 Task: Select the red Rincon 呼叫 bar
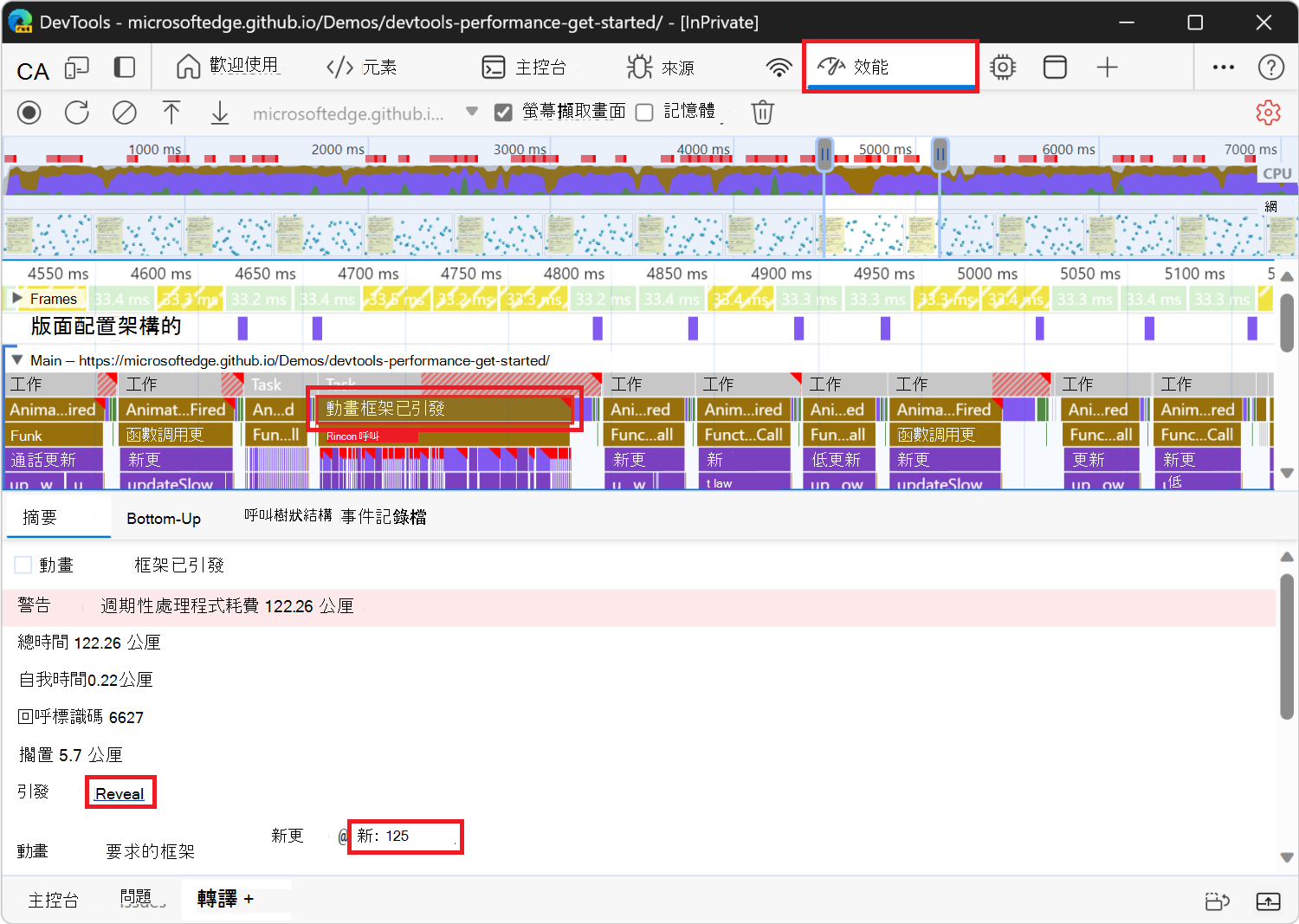[x=369, y=436]
